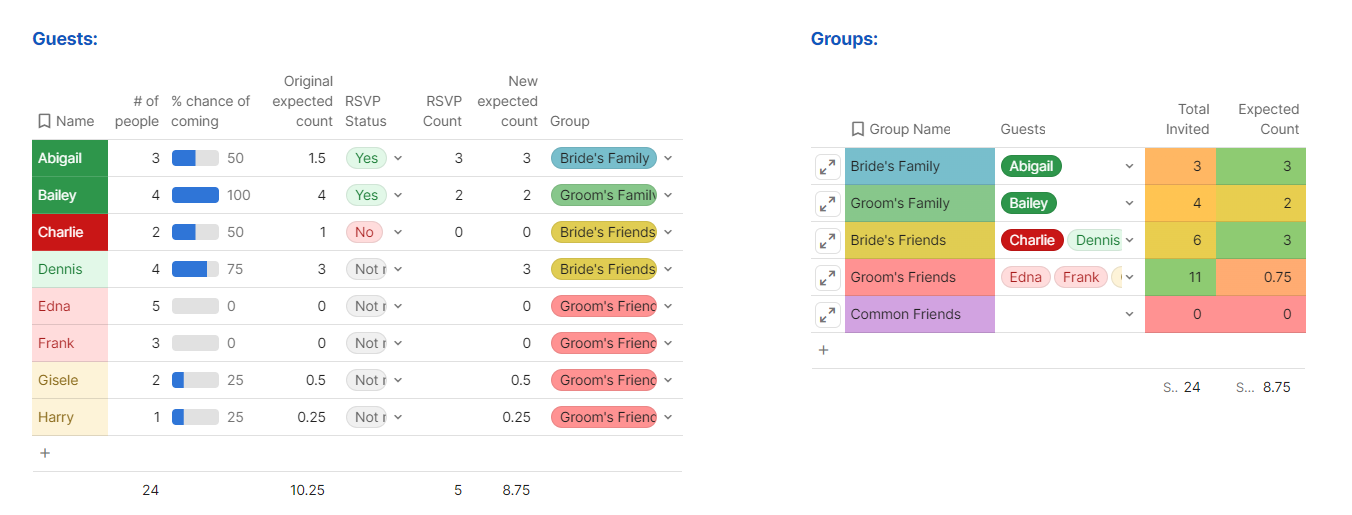Image resolution: width=1352 pixels, height=515 pixels.
Task: Click the Group column header in Guests
Action: coord(570,121)
